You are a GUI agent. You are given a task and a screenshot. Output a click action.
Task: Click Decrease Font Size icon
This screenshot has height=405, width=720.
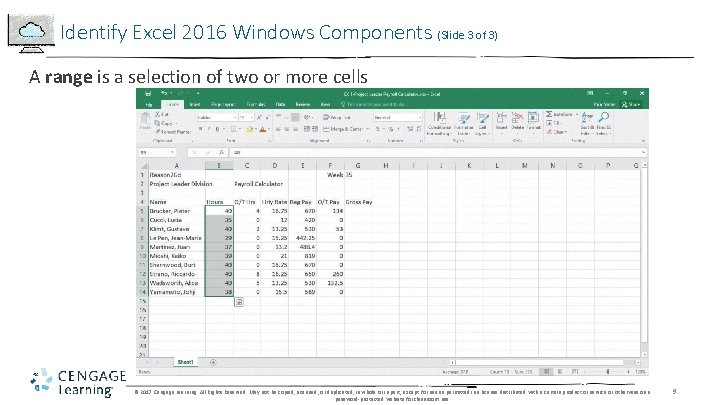pos(267,118)
